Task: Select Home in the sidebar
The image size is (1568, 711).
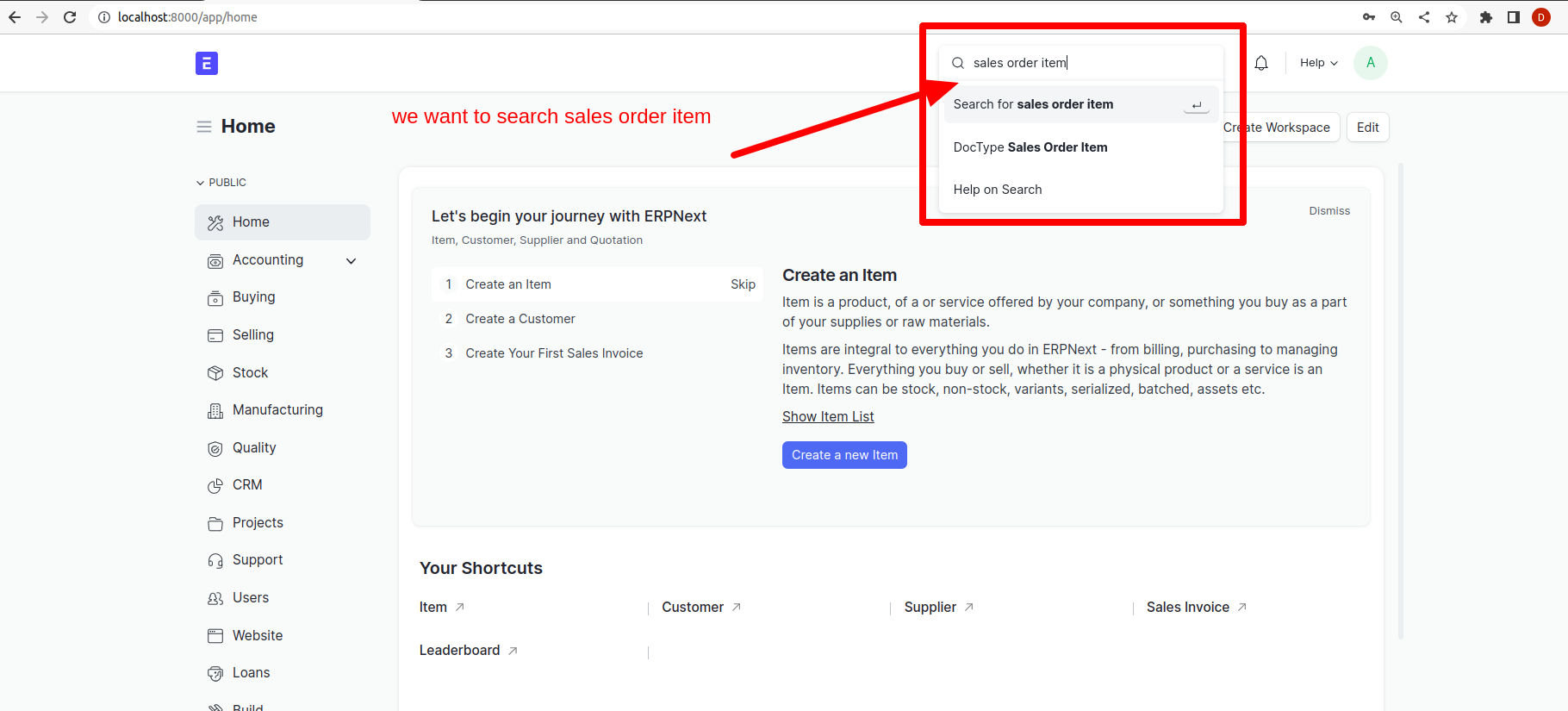Action: tap(283, 222)
